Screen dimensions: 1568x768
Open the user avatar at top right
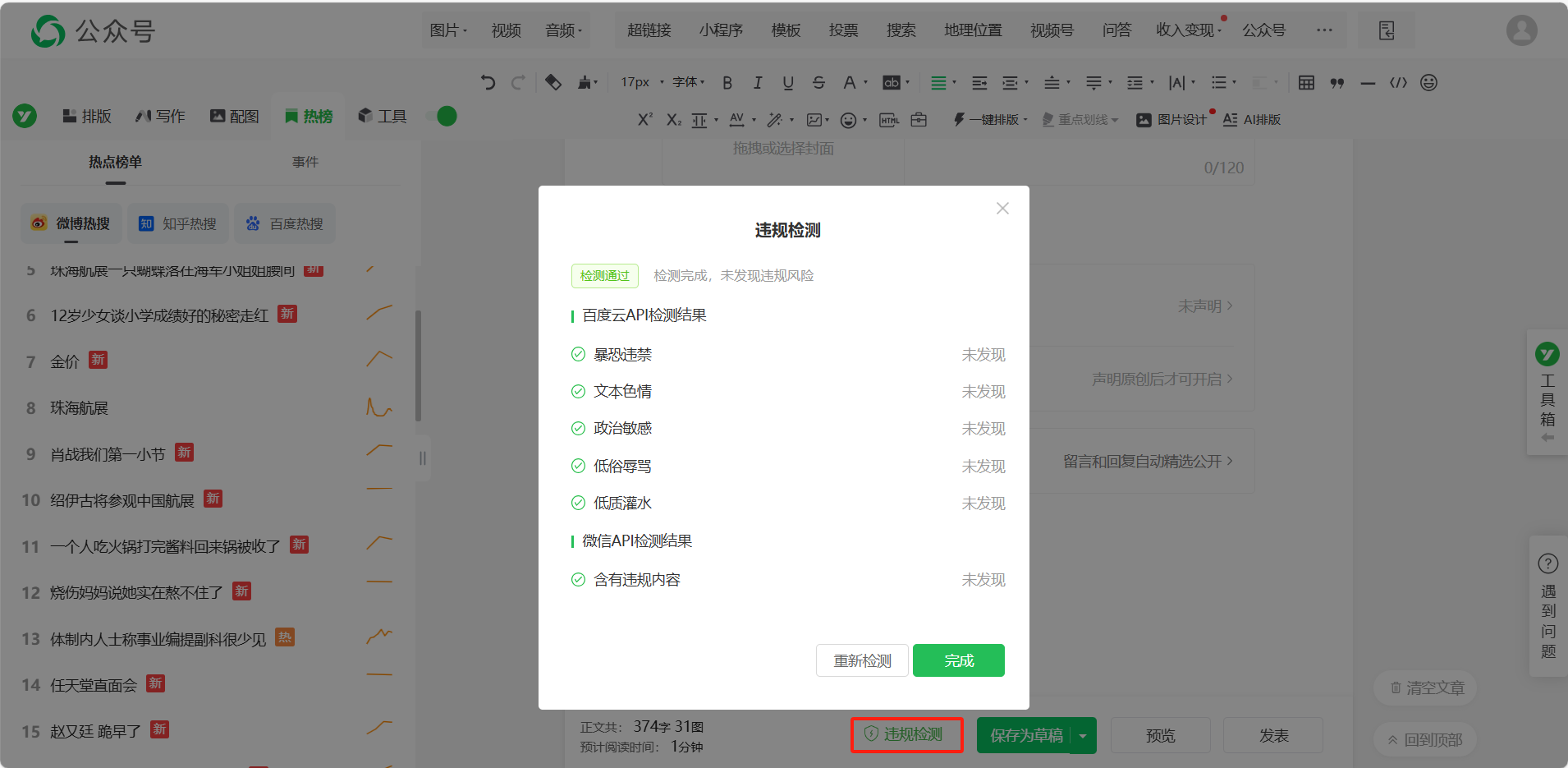coord(1521,30)
